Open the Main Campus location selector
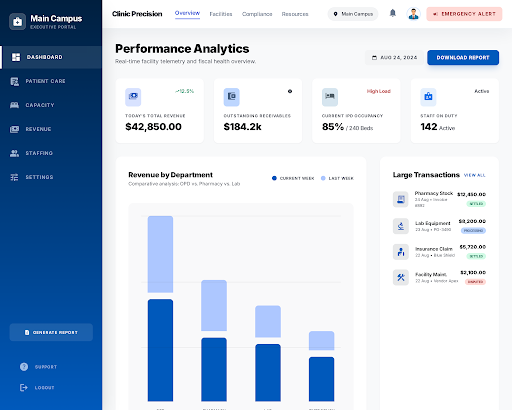 (x=353, y=14)
